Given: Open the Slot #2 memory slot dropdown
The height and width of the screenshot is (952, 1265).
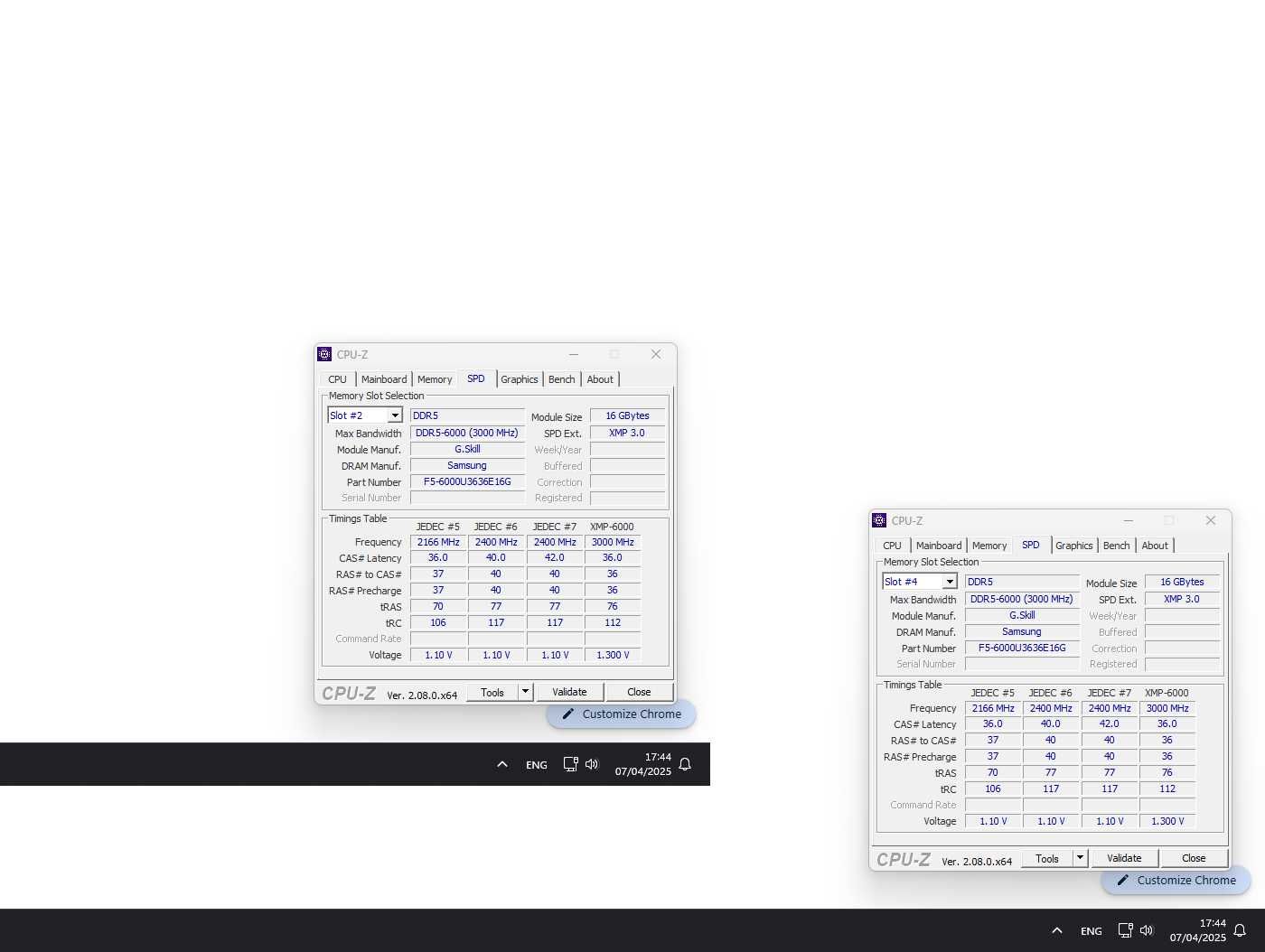Looking at the screenshot, I should [395, 415].
